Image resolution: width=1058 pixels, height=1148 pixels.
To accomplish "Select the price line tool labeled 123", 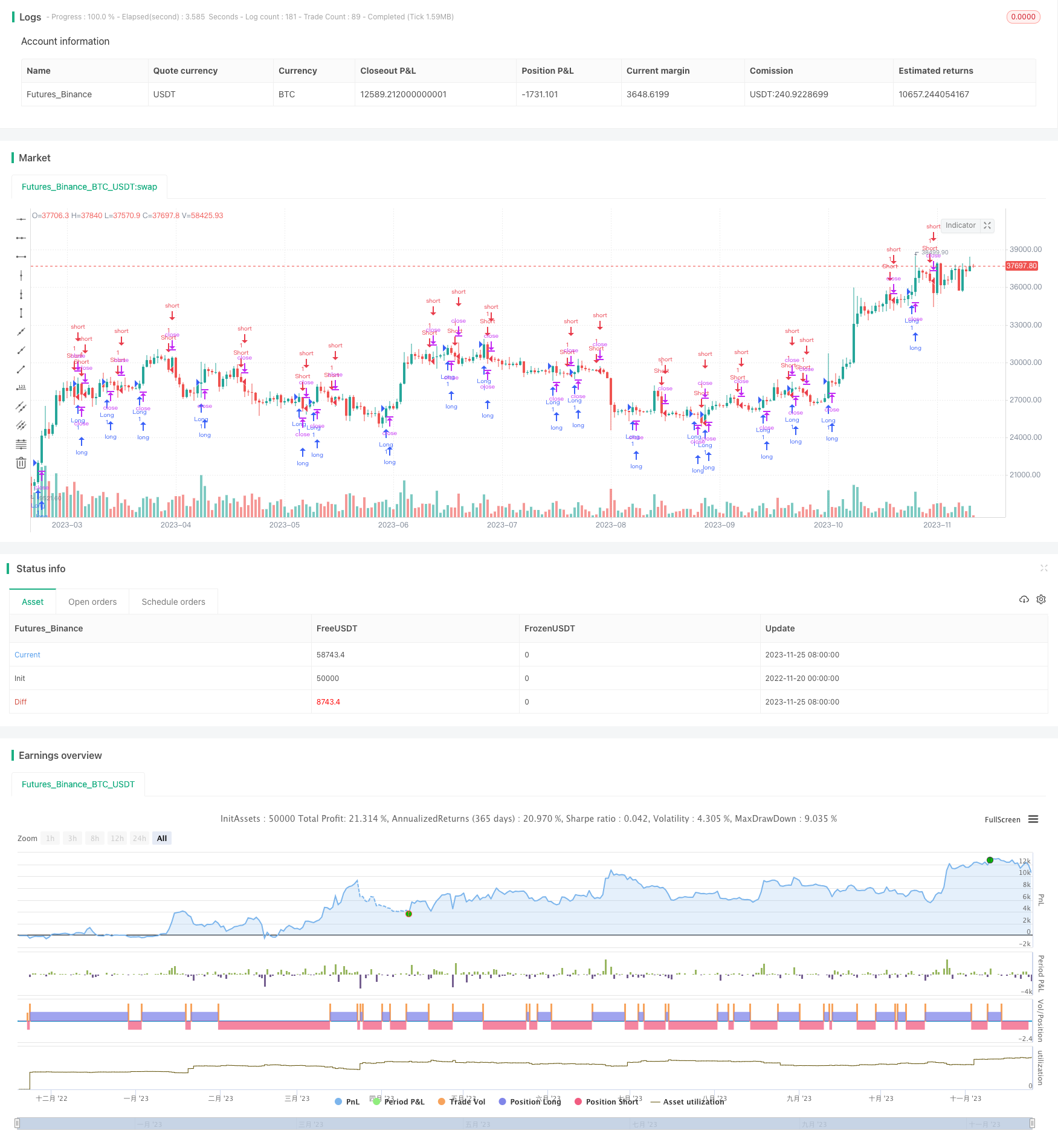I will click(x=21, y=388).
